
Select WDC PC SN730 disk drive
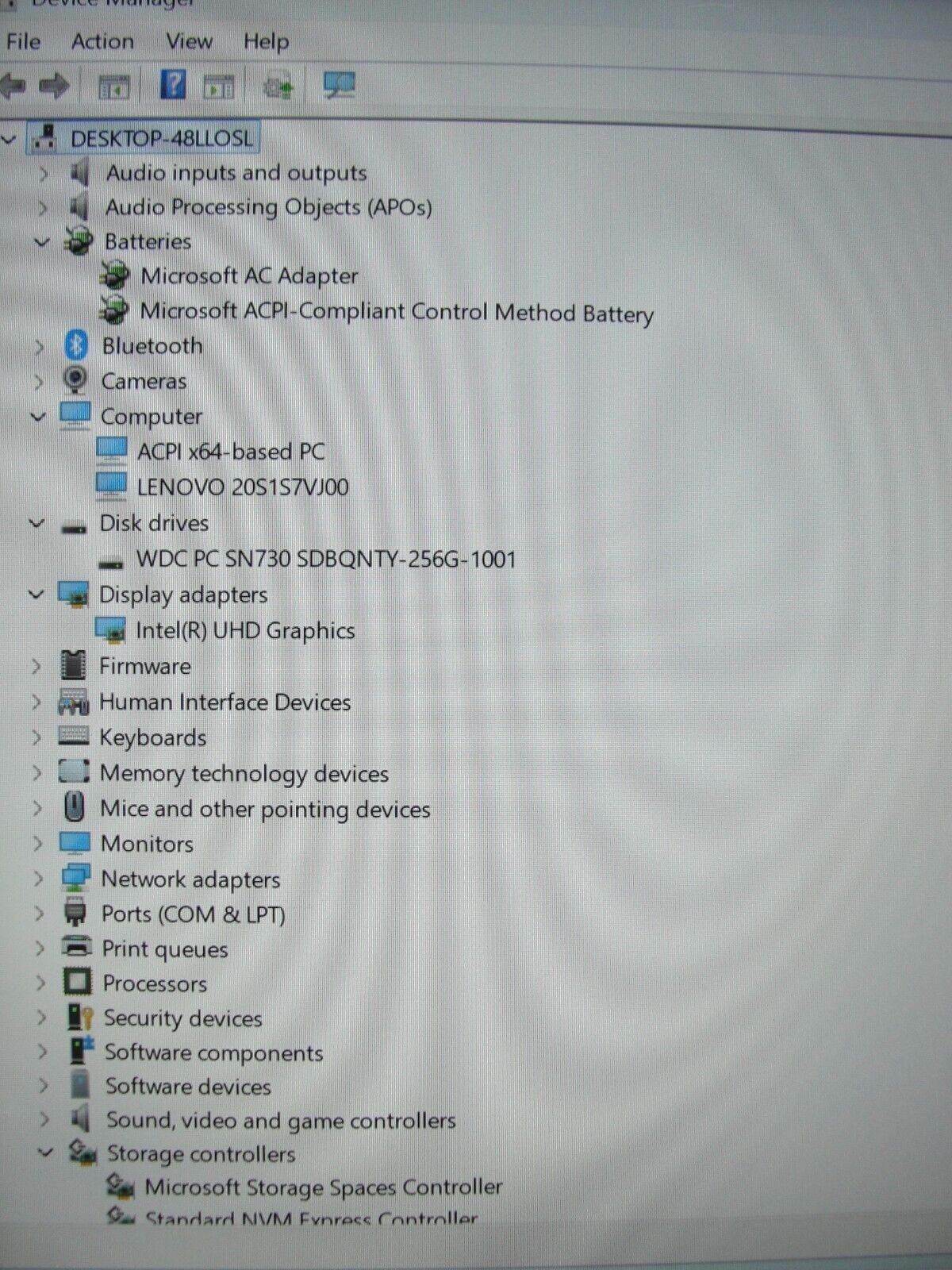(325, 559)
